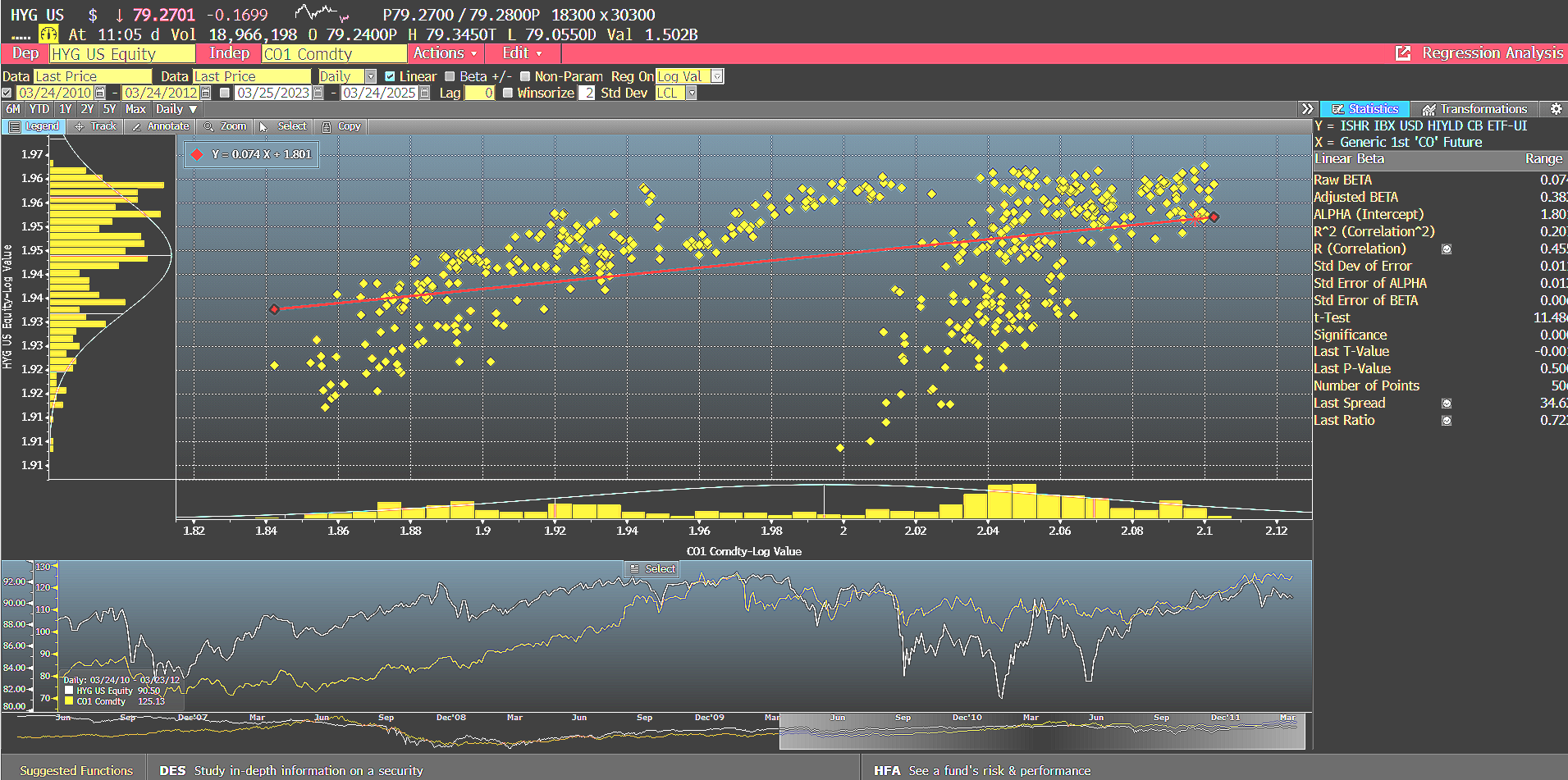
Task: Click the left endpoint of regression line
Action: [275, 309]
